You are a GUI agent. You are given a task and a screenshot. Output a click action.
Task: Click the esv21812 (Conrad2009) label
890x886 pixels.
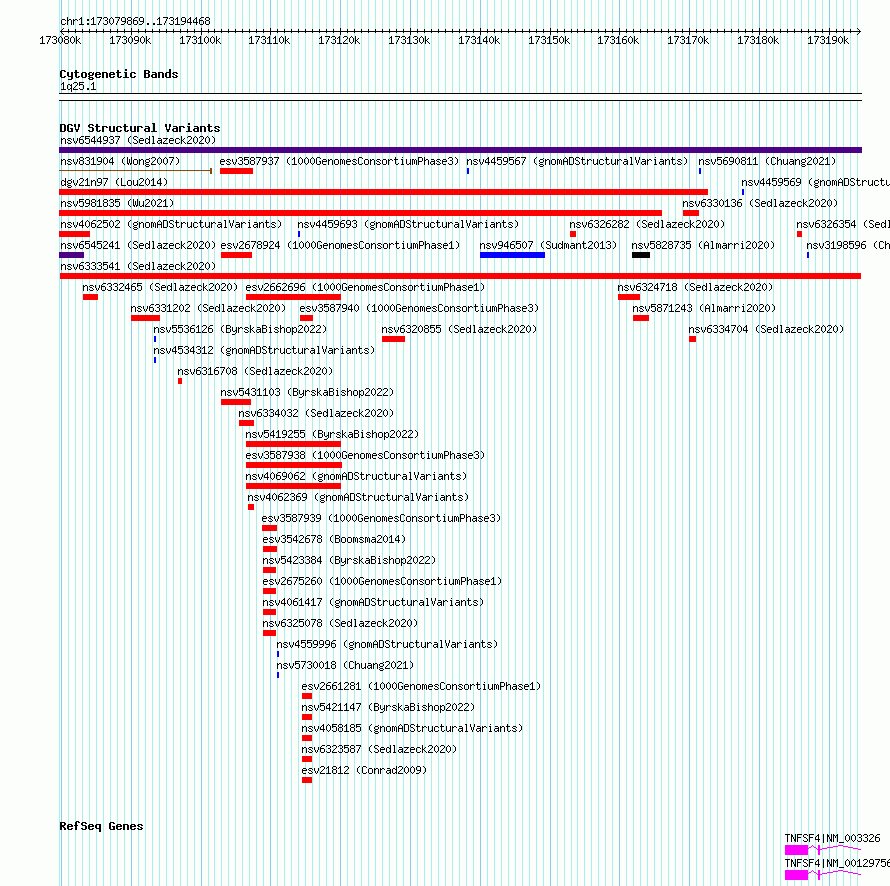coord(364,770)
